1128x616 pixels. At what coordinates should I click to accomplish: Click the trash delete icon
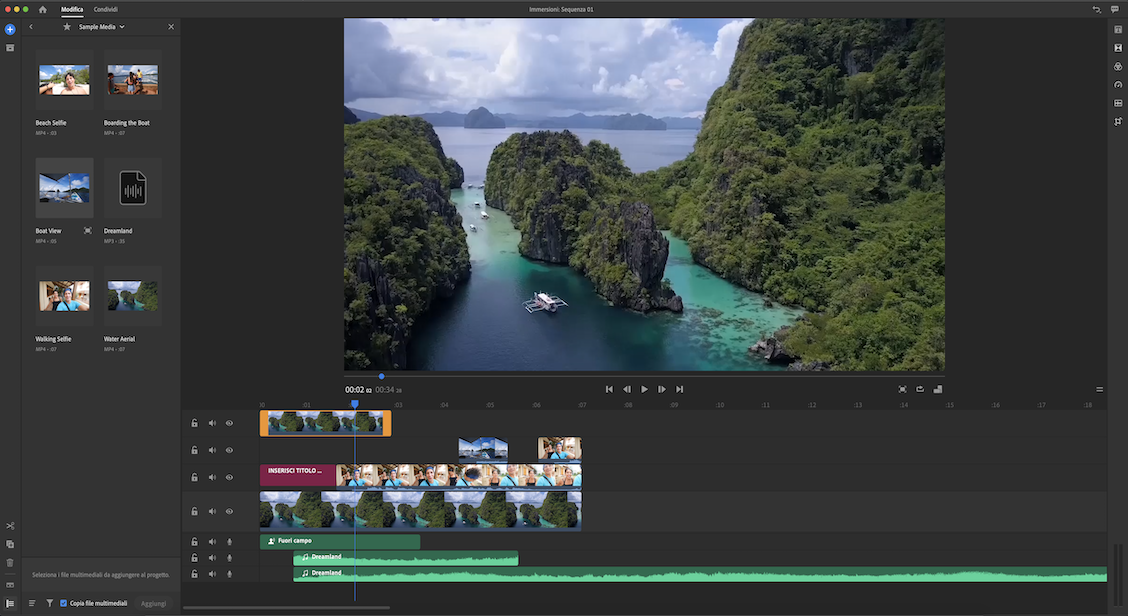10,563
